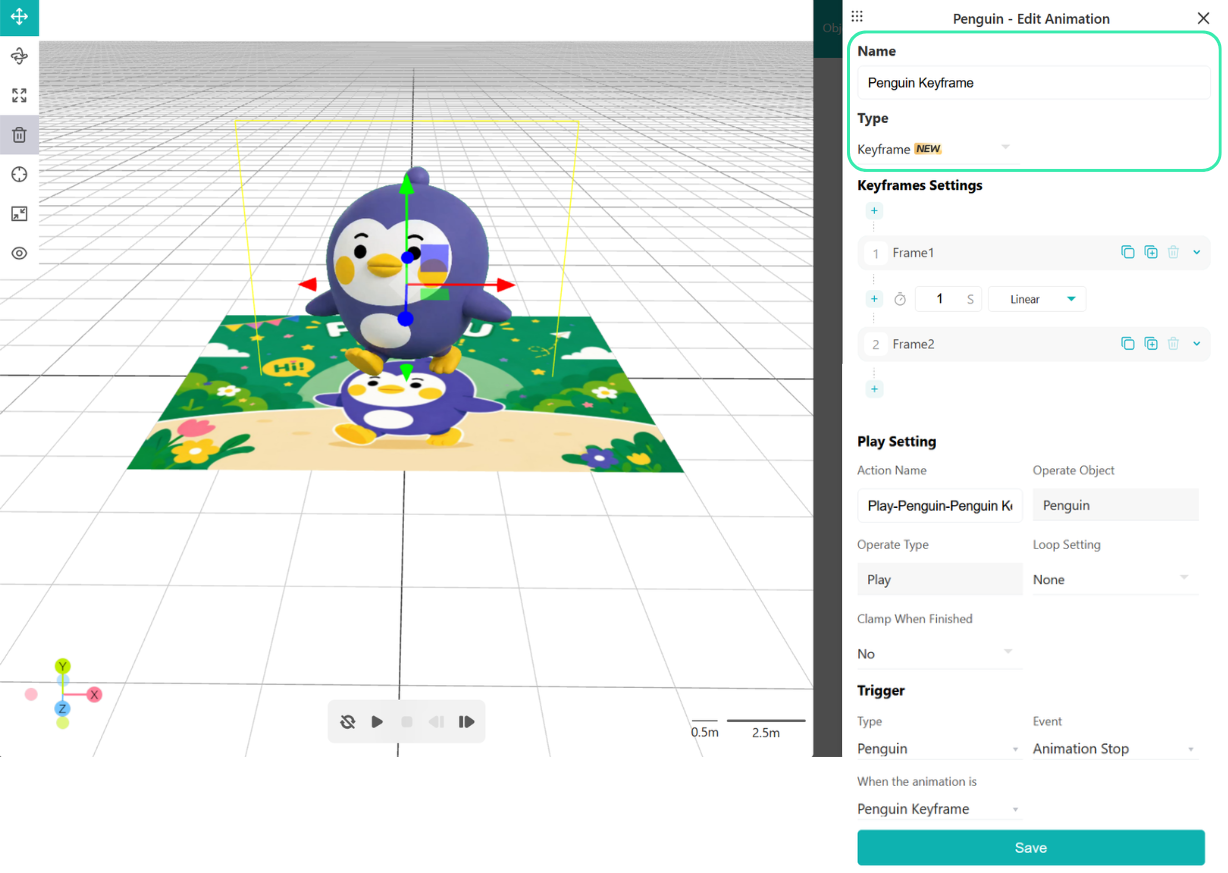1228x873 pixels.
Task: Click the green Y-axis arrow on penguin gizmo
Action: click(x=406, y=184)
